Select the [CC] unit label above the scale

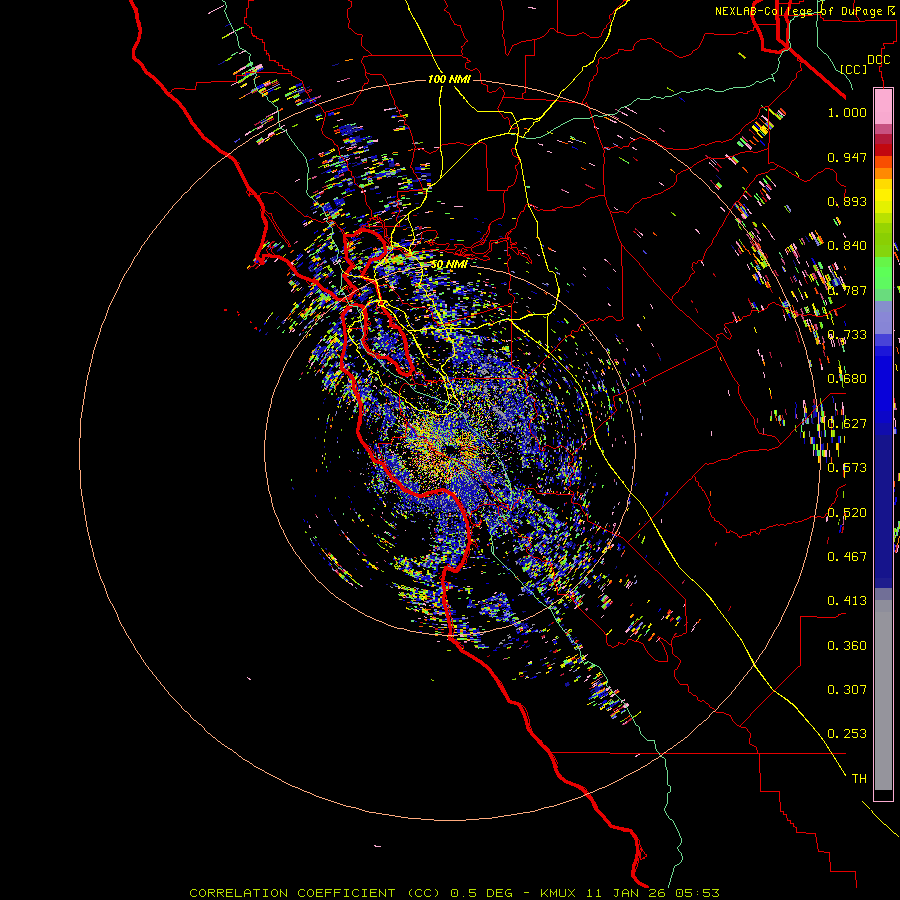tap(854, 69)
